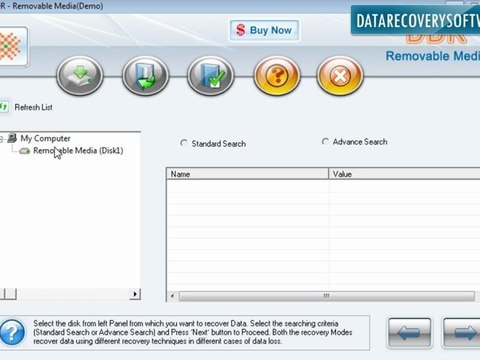Click the My Computer icon
480x360 pixels.
pos(12,138)
